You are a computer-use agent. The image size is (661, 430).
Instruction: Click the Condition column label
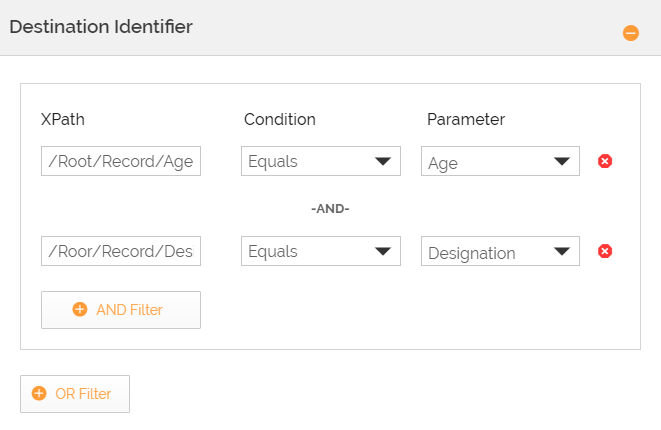[x=279, y=119]
